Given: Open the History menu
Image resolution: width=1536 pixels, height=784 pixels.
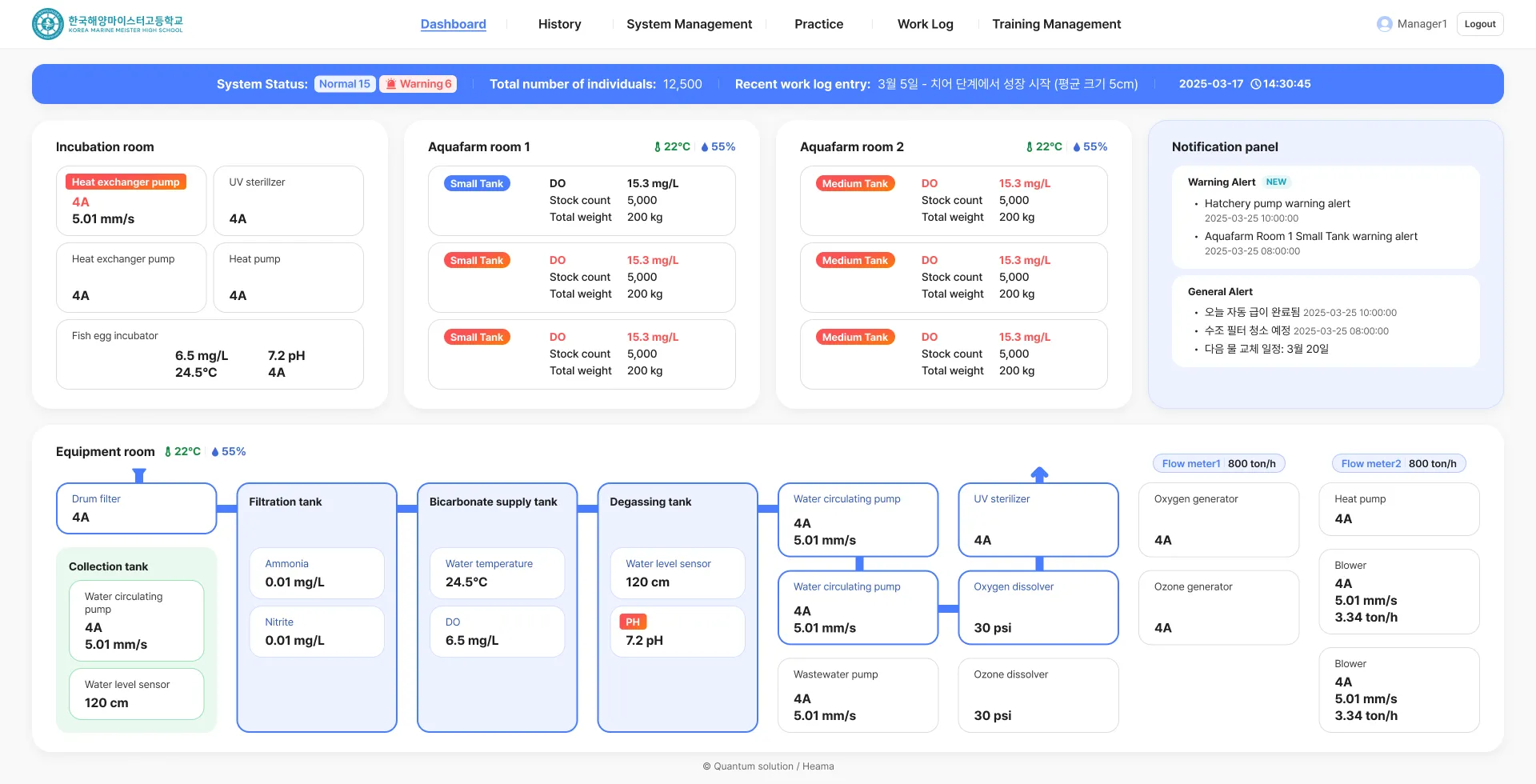Looking at the screenshot, I should 560,24.
